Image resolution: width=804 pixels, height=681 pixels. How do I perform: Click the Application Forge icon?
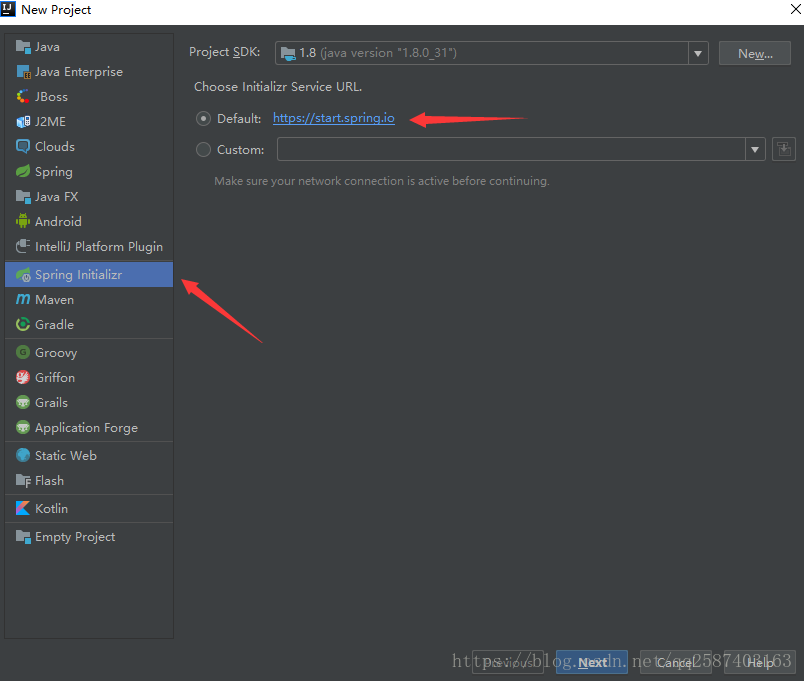23,427
